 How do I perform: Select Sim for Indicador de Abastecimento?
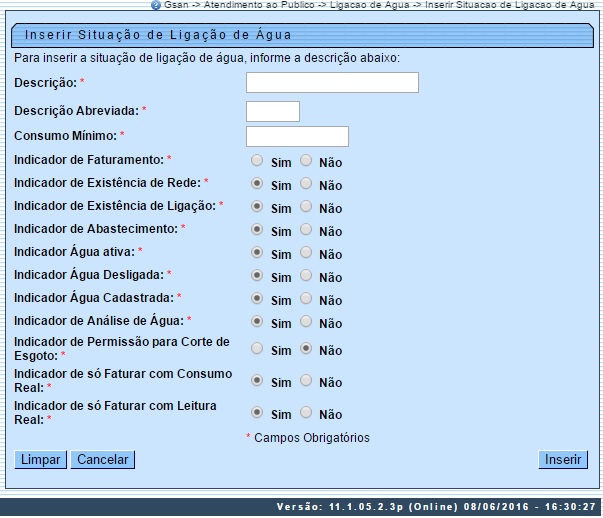tap(258, 230)
